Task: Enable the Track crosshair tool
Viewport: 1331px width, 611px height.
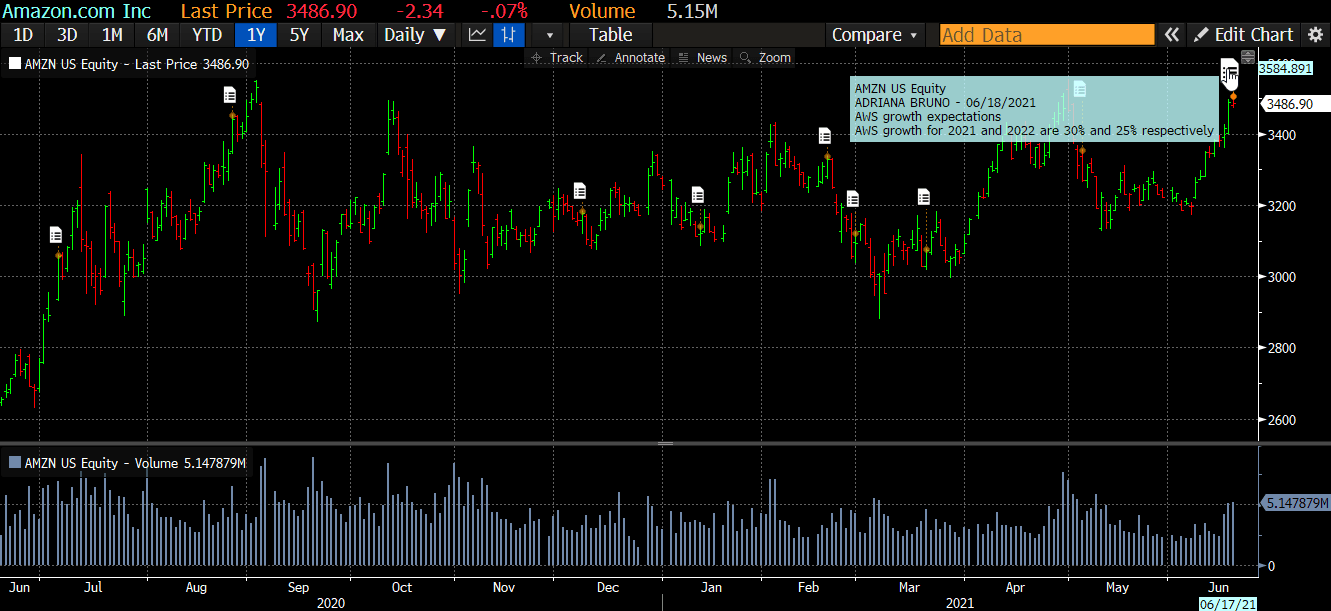Action: 557,57
